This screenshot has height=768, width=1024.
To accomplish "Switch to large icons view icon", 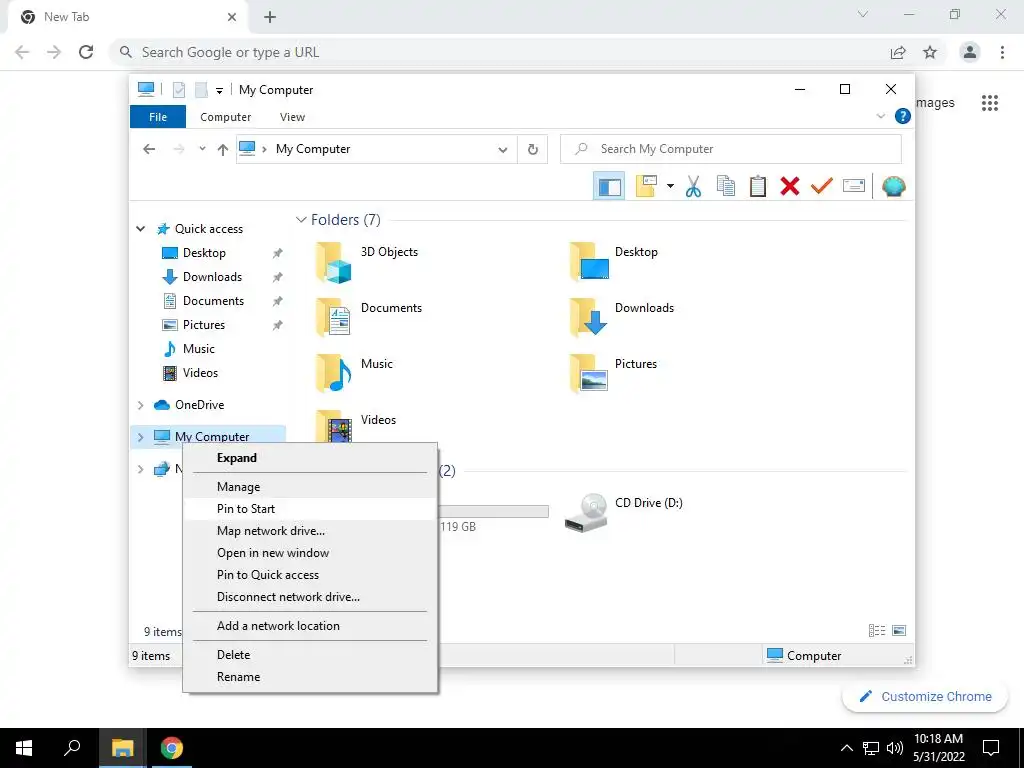I will pyautogui.click(x=899, y=630).
